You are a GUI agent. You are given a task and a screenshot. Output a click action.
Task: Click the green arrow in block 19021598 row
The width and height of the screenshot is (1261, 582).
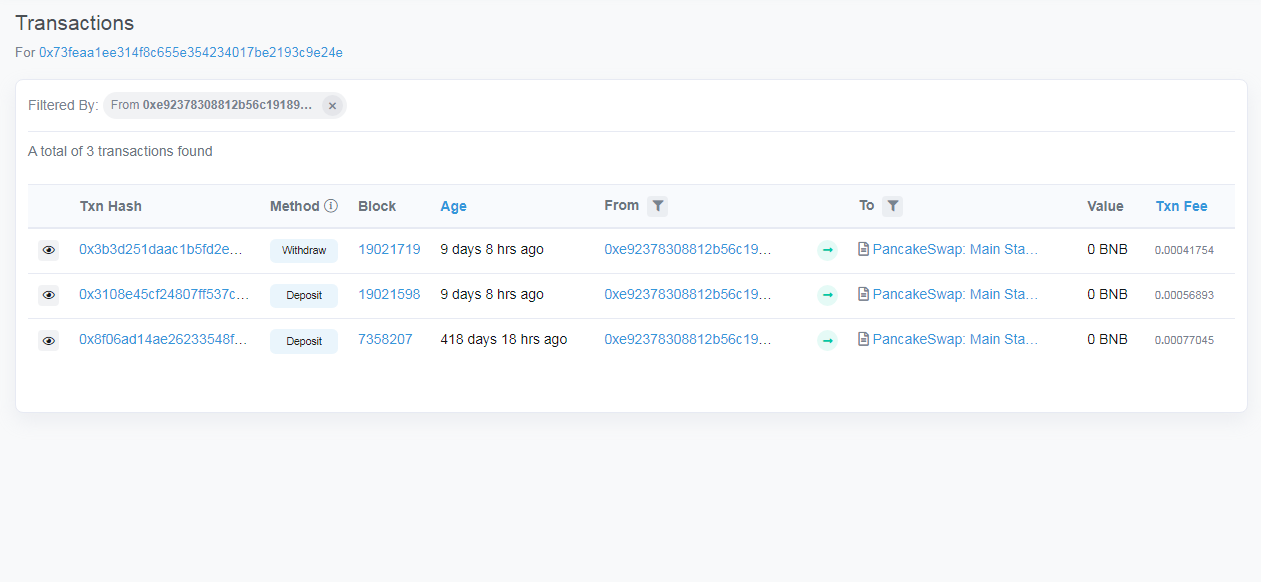[827, 295]
